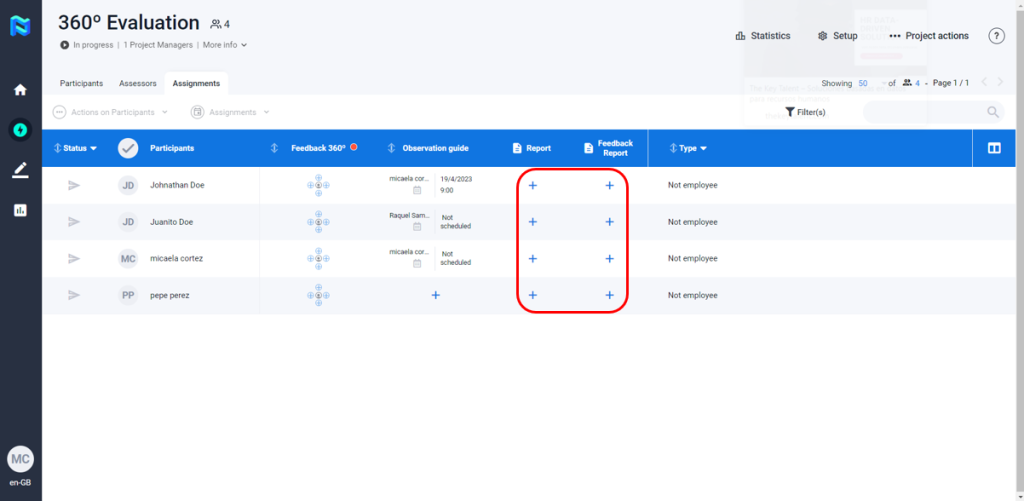This screenshot has width=1024, height=501.
Task: Switch to the Participants tab
Action: (81, 83)
